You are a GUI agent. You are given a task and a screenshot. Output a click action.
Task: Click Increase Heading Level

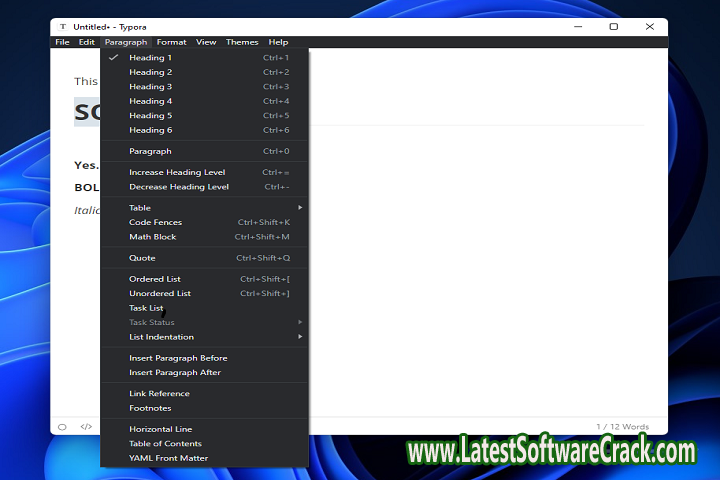(177, 172)
